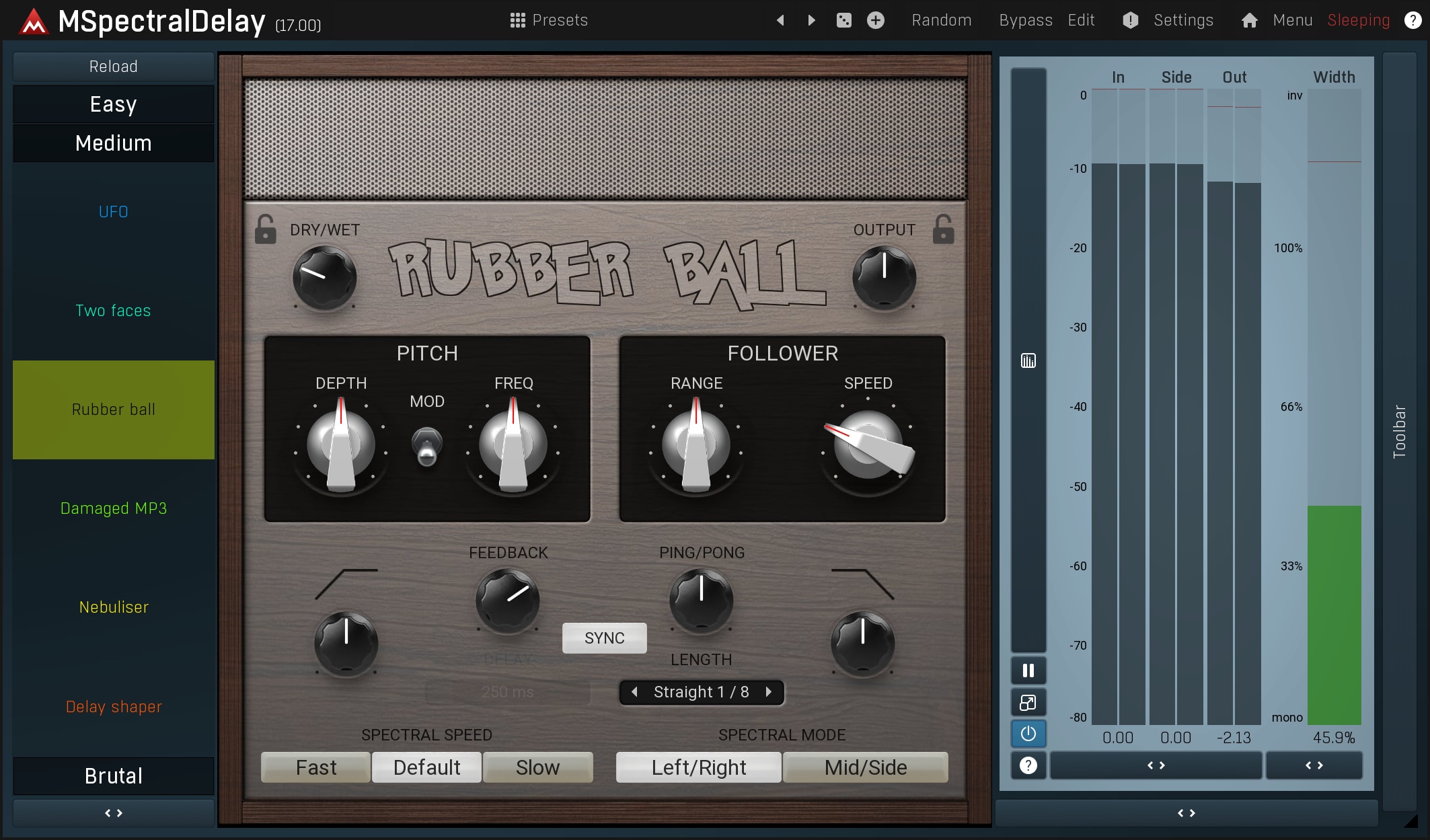Click the meter power icon
This screenshot has width=1430, height=840.
(1028, 734)
